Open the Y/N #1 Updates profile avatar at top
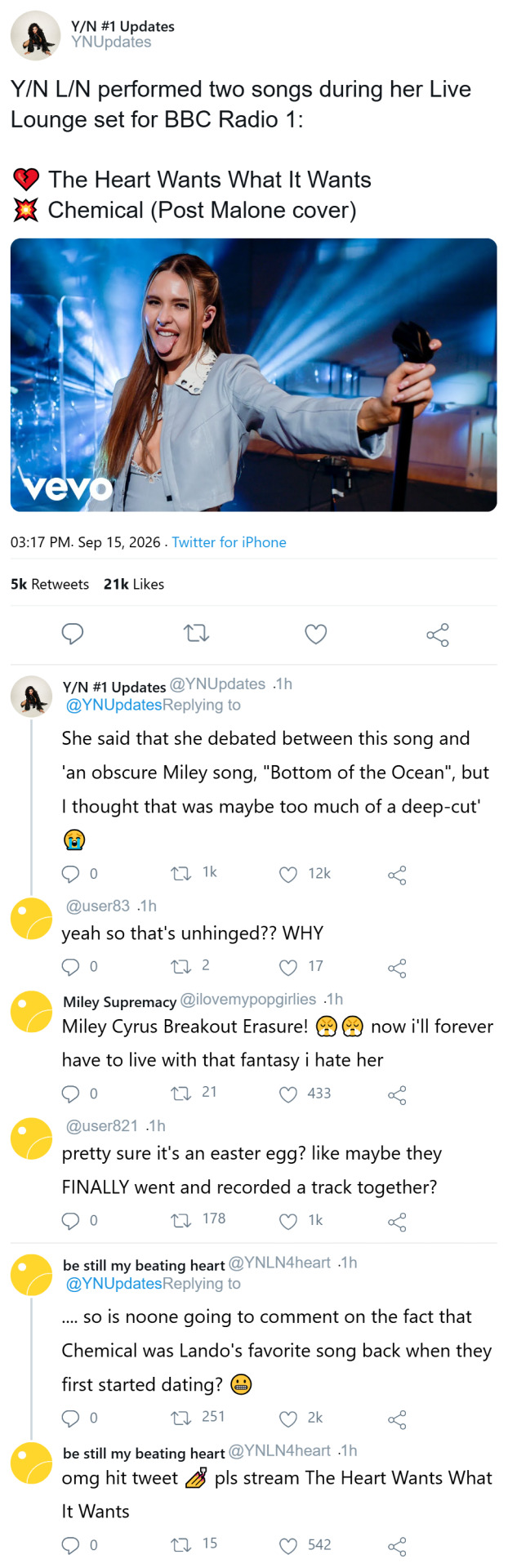This screenshot has width=508, height=1568. 35,36
